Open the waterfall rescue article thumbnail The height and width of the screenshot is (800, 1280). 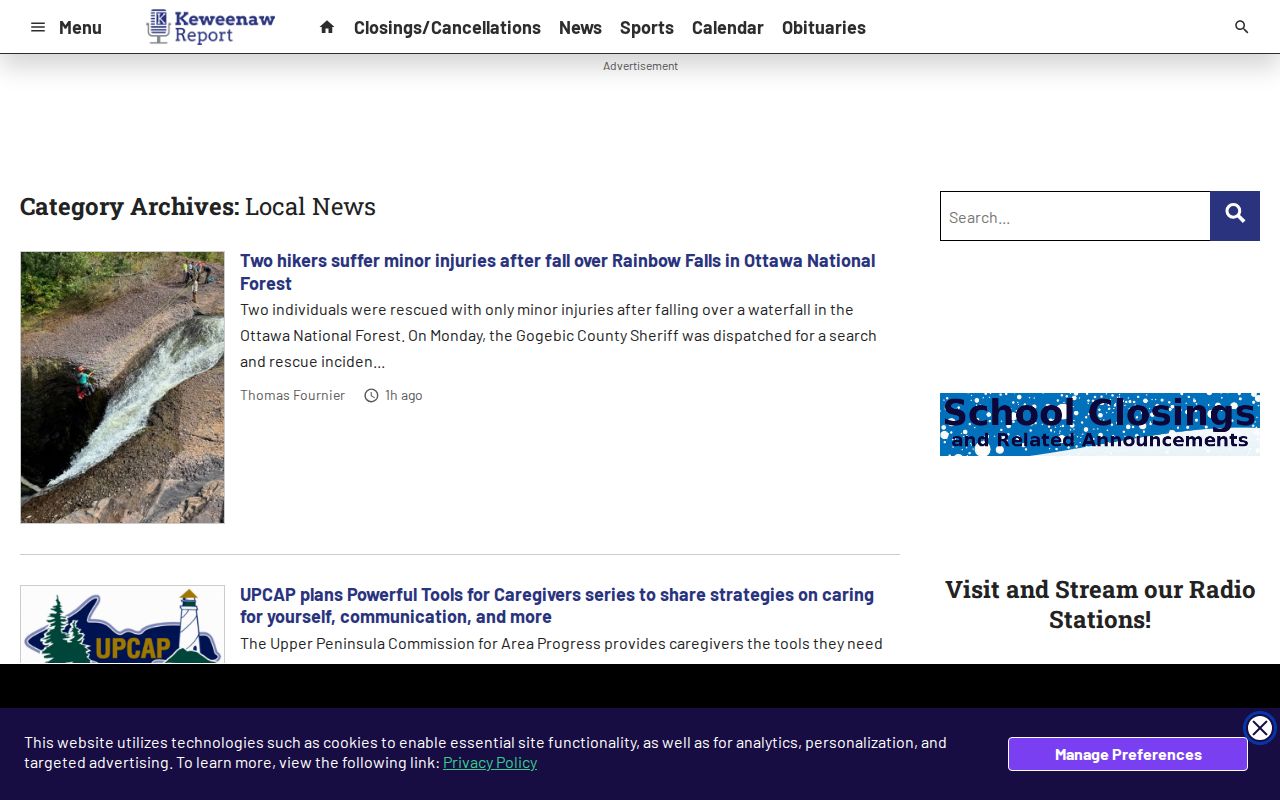pyautogui.click(x=122, y=387)
